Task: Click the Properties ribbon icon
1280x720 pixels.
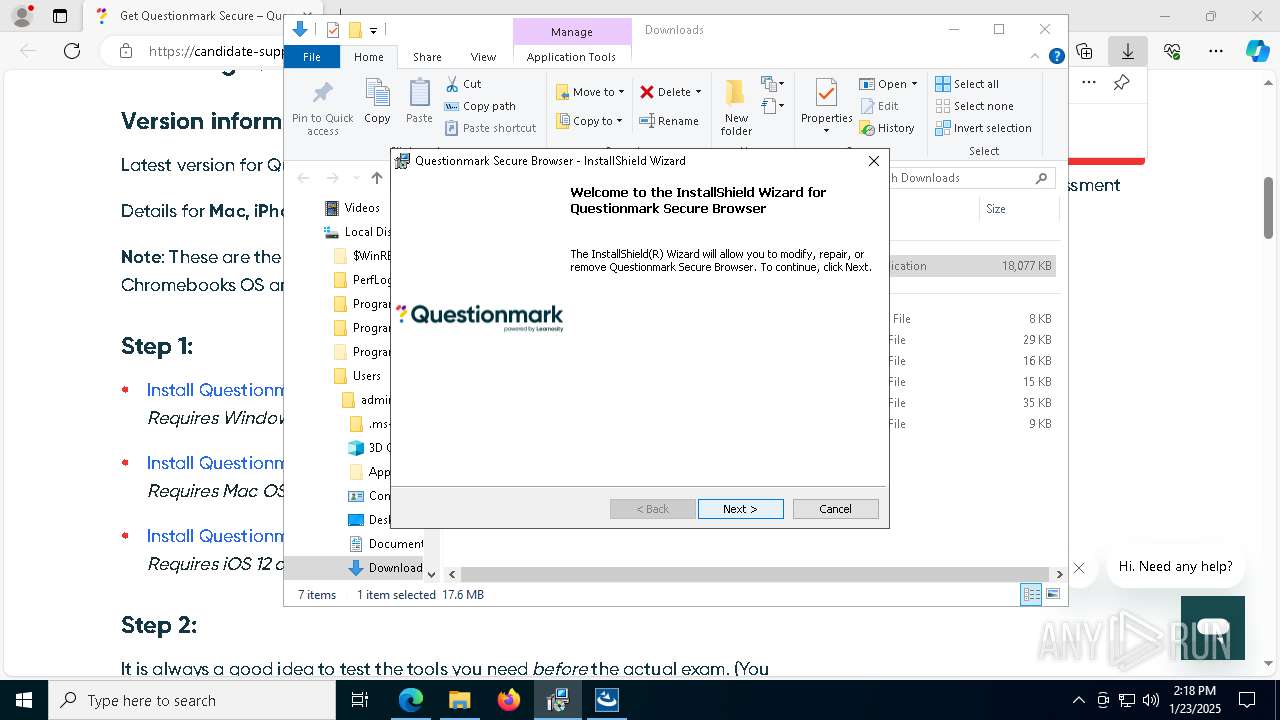Action: click(x=826, y=94)
